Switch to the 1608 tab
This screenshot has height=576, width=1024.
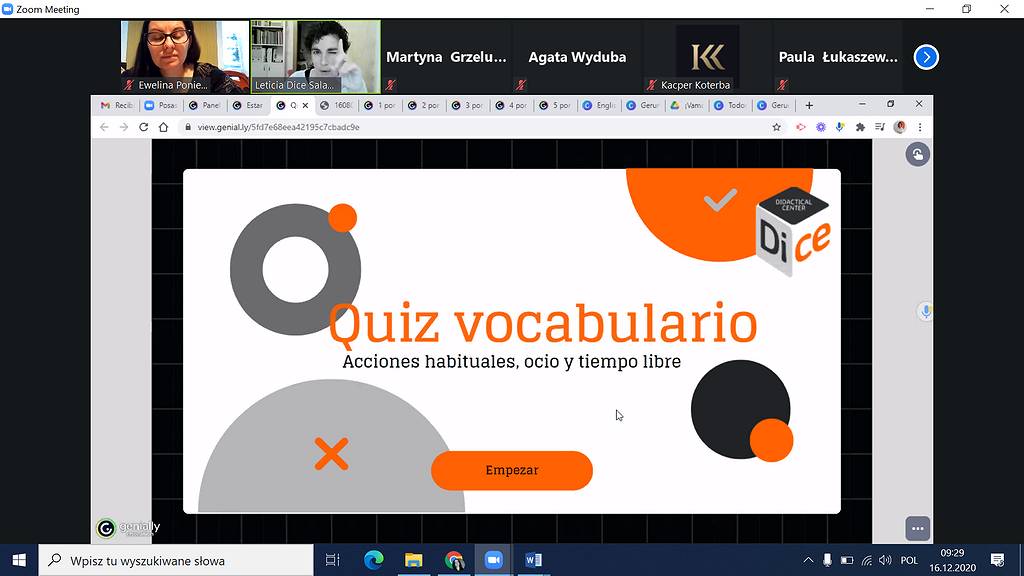click(337, 105)
